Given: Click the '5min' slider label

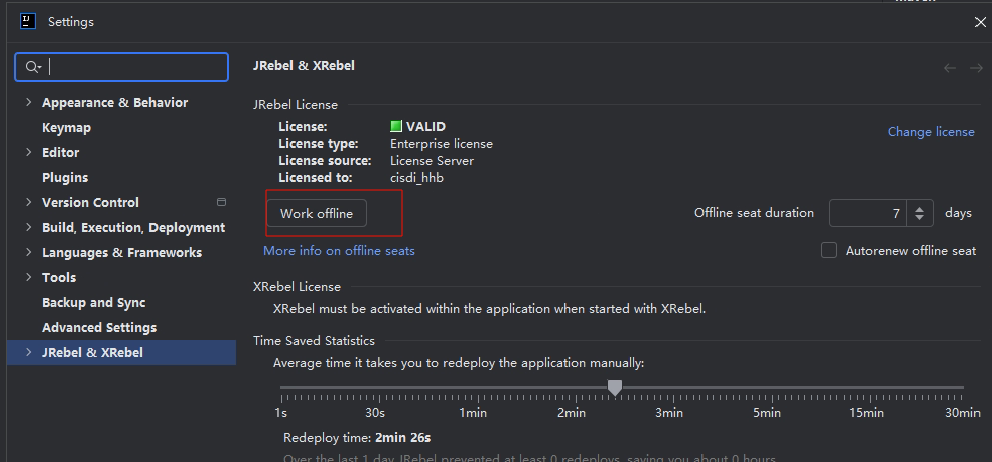Looking at the screenshot, I should (767, 413).
